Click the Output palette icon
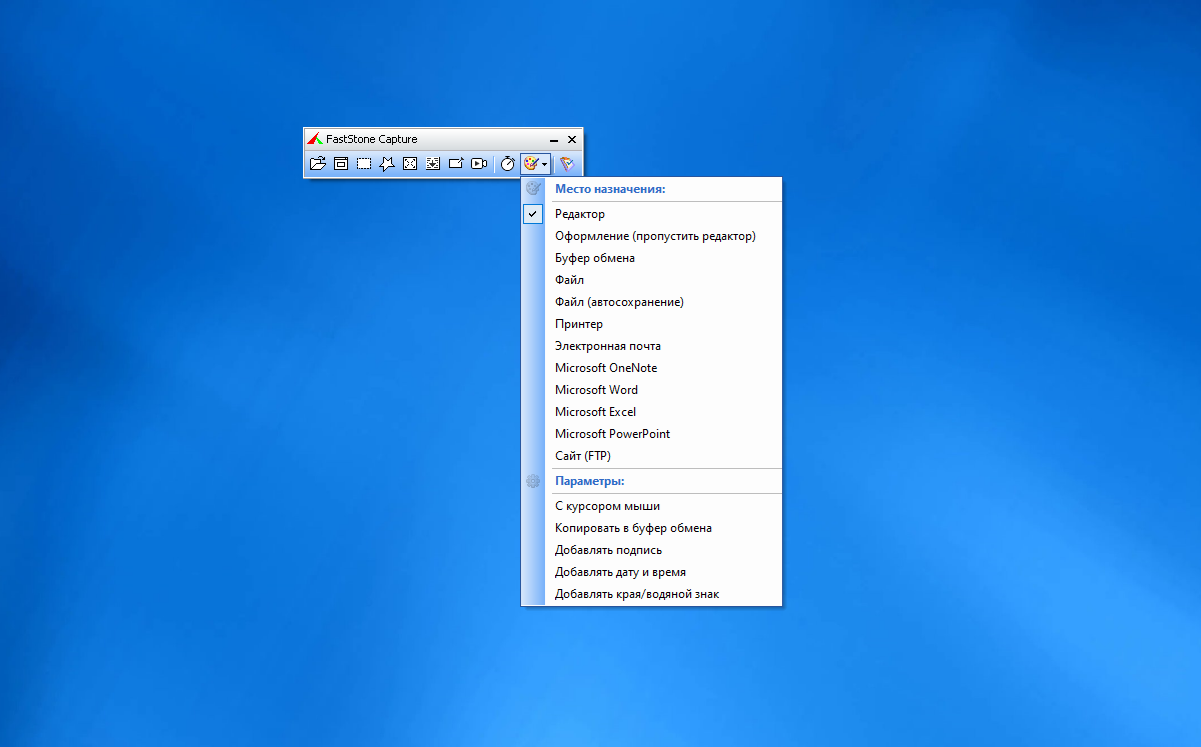 coord(531,163)
